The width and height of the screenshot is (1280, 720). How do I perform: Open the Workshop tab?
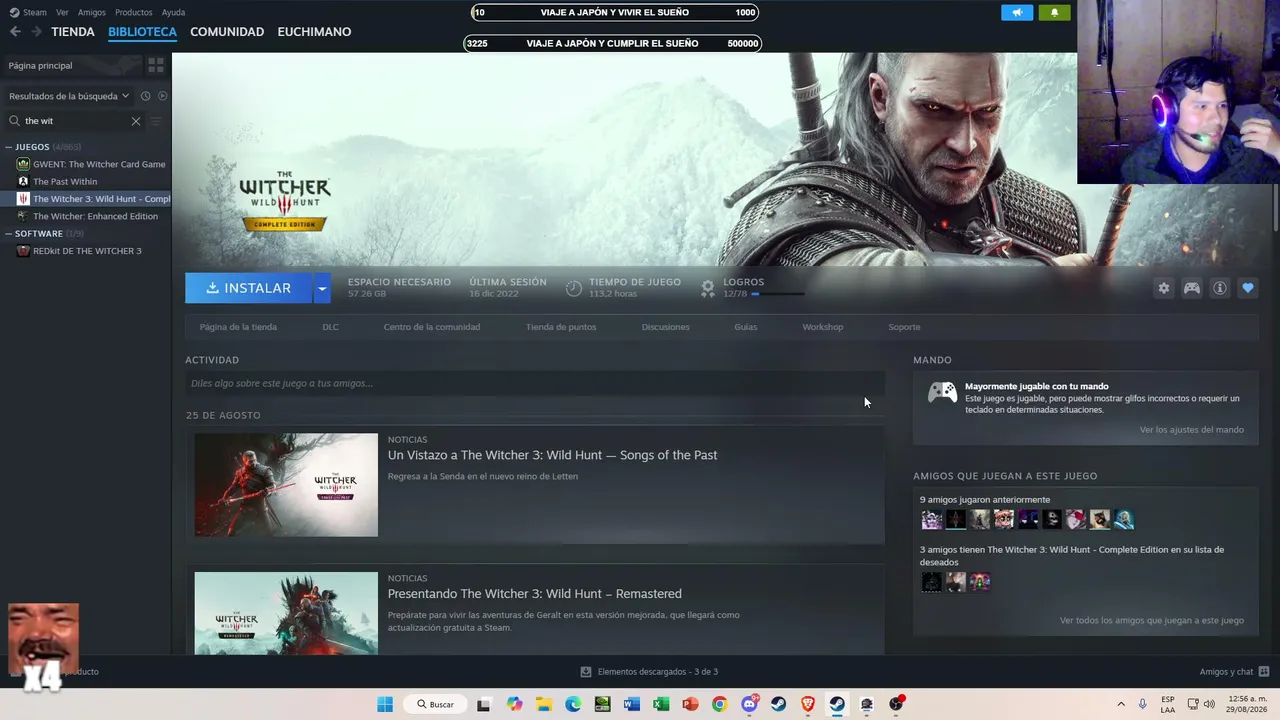(x=823, y=327)
